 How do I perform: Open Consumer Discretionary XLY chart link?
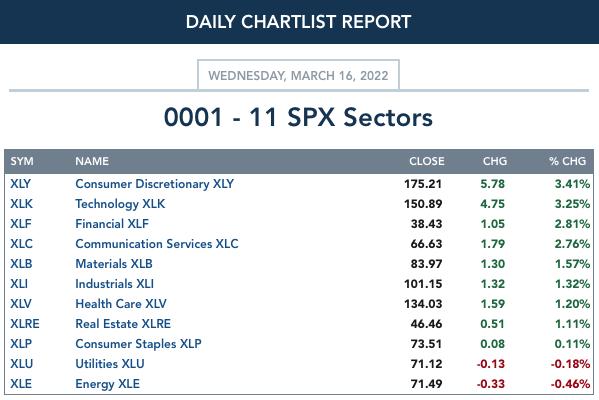pyautogui.click(x=154, y=184)
